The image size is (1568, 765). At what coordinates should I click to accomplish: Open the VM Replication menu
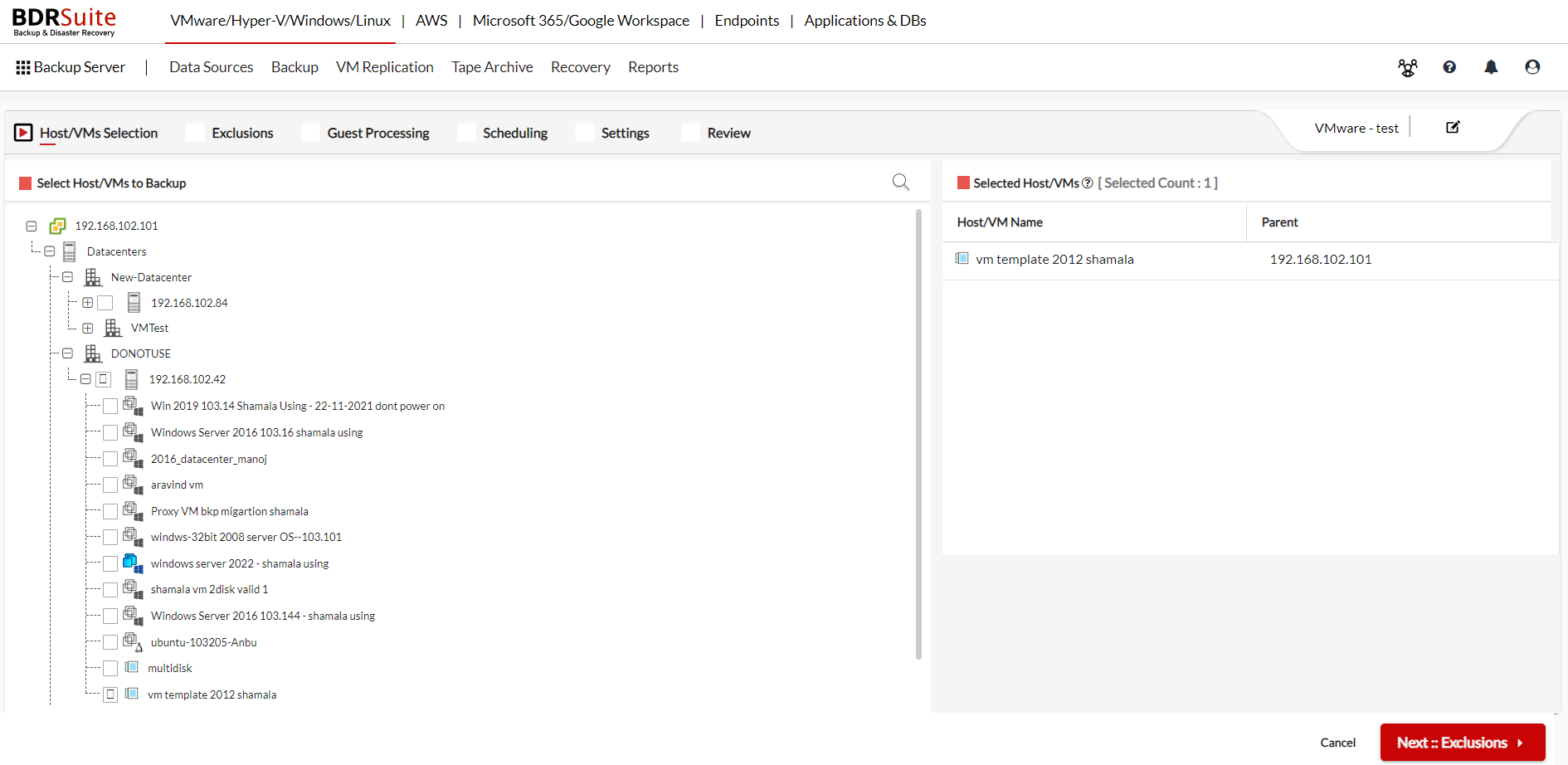click(x=385, y=67)
